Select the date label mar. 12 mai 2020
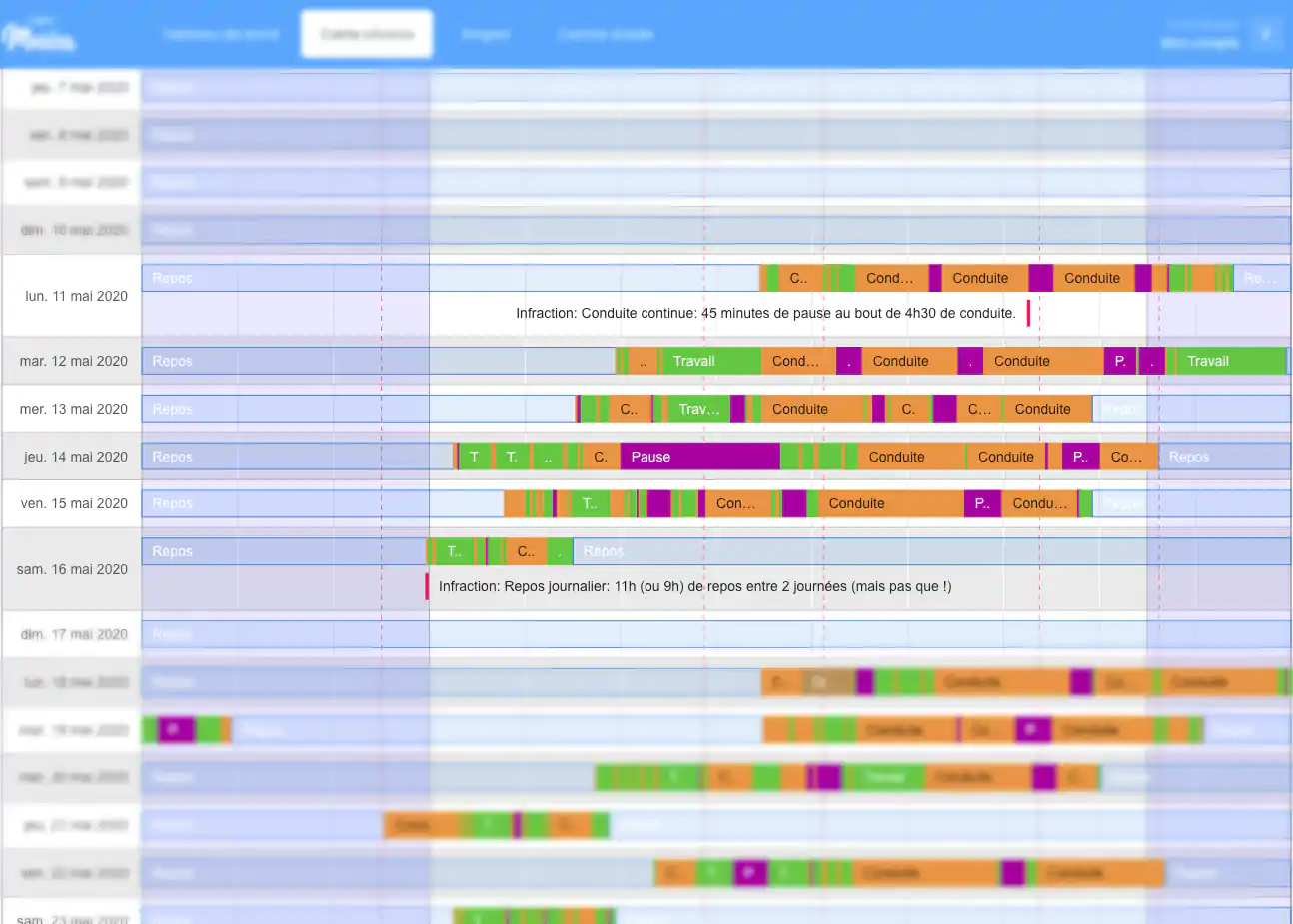 click(73, 361)
